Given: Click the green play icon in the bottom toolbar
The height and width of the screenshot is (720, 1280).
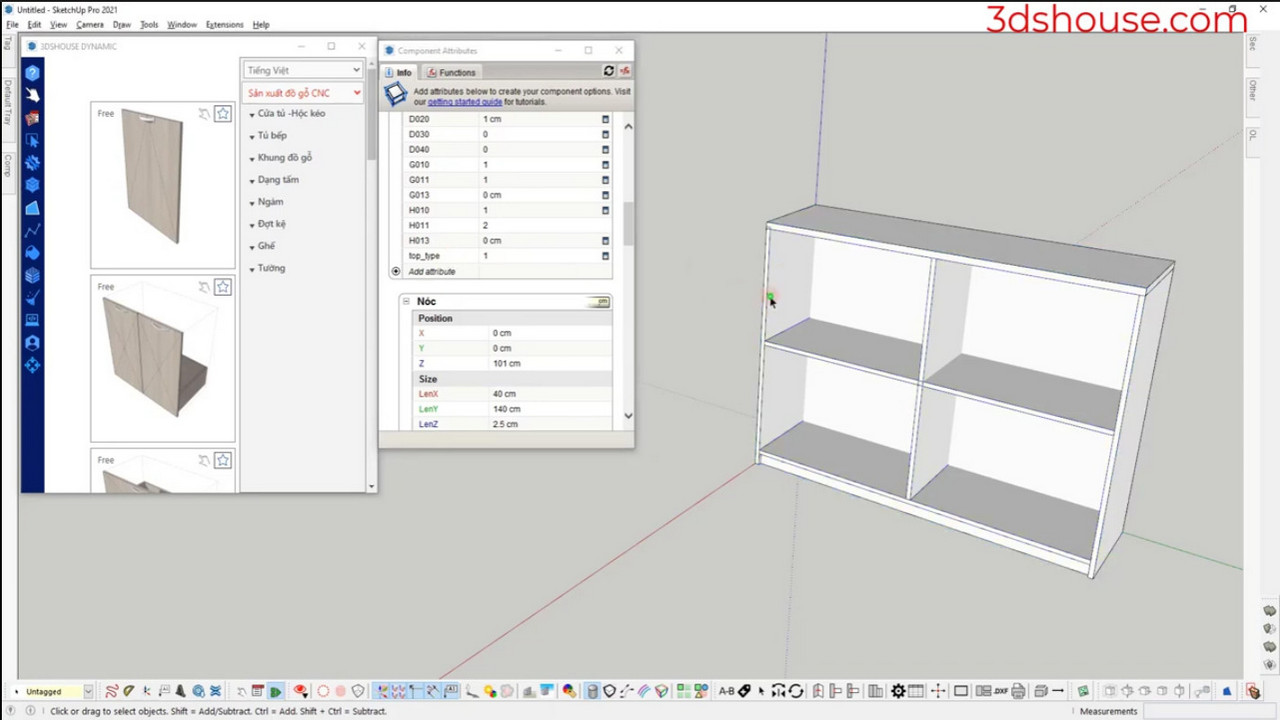Looking at the screenshot, I should pos(275,691).
